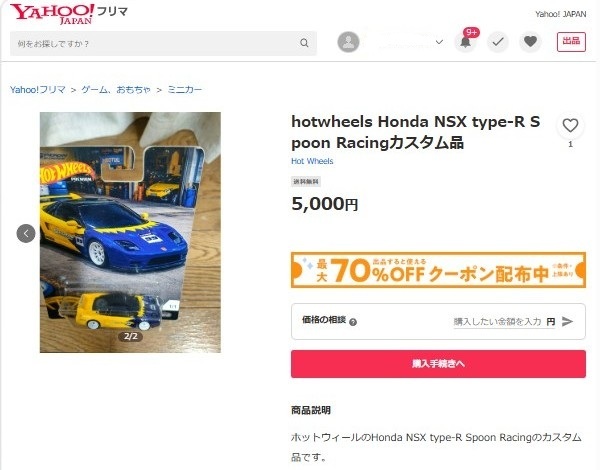The height and width of the screenshot is (470, 600).
Task: Click the Hot Wheels brand link
Action: [x=312, y=161]
